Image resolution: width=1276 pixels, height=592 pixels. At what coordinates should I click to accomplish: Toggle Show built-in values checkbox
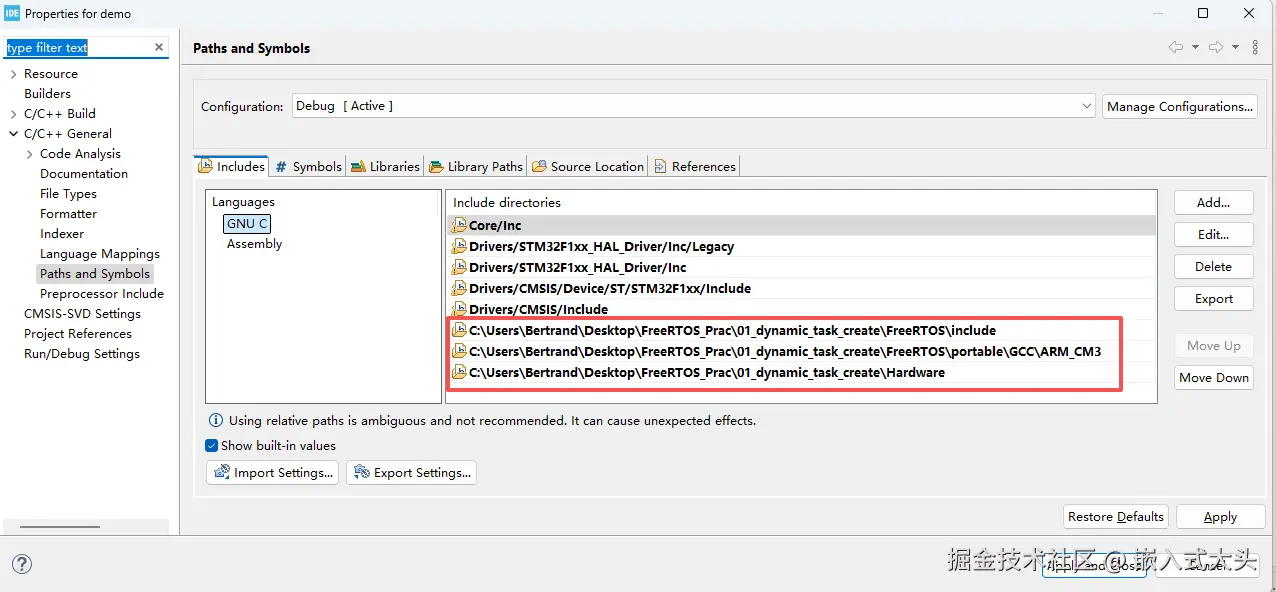tap(211, 446)
